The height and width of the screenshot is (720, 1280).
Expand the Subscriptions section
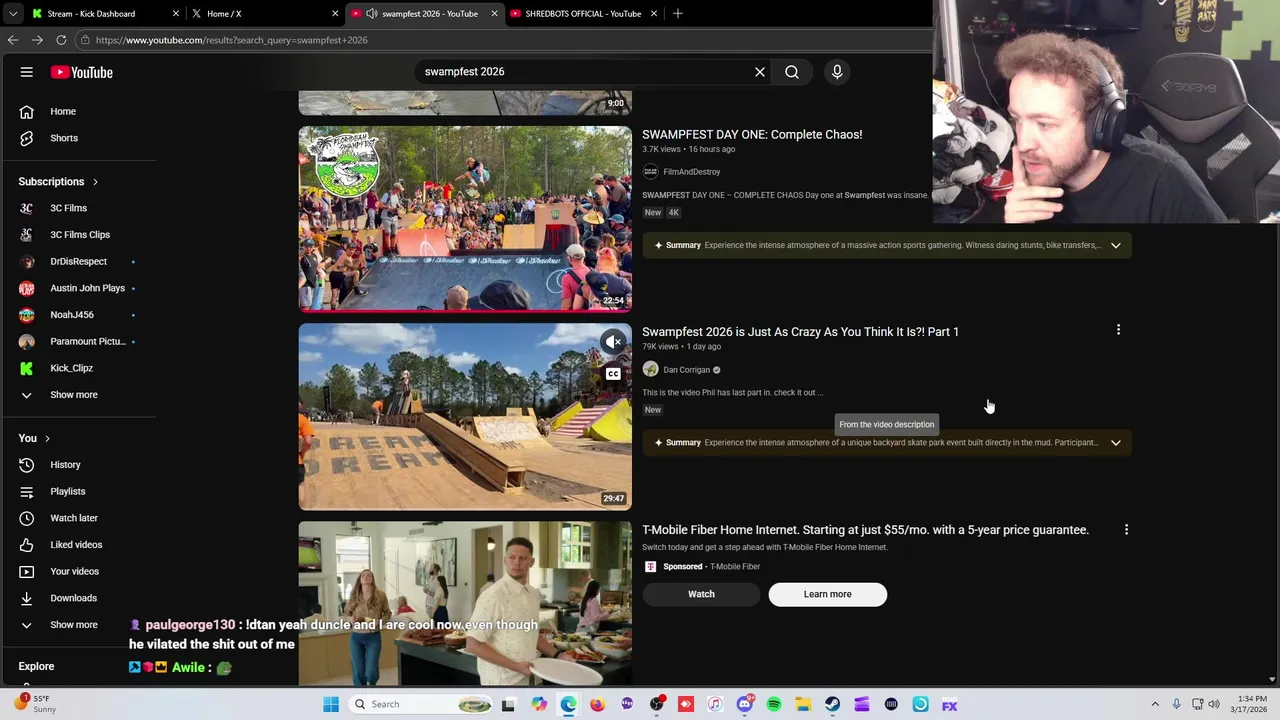tap(58, 182)
